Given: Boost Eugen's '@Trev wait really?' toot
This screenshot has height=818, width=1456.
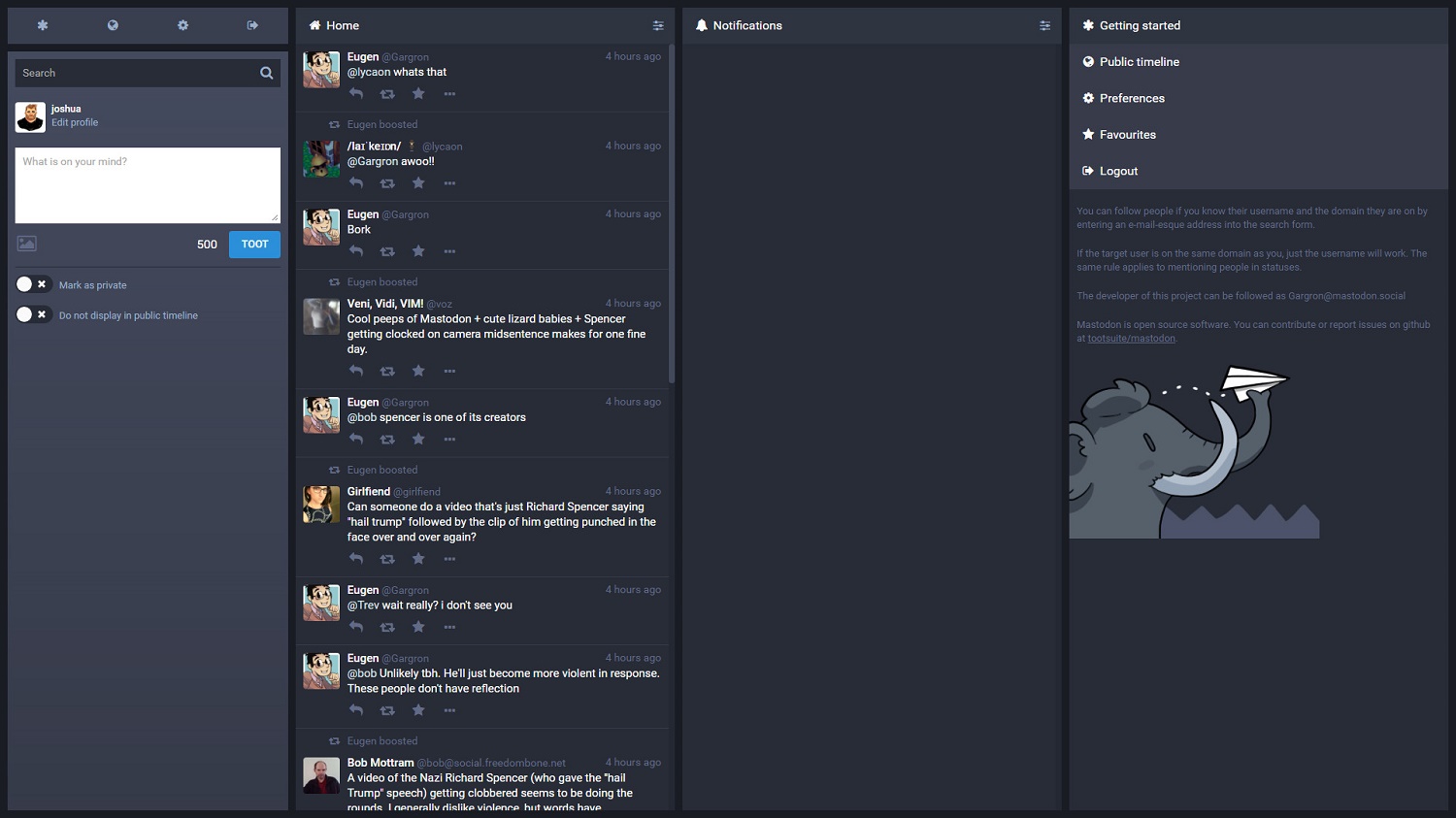Looking at the screenshot, I should (387, 627).
